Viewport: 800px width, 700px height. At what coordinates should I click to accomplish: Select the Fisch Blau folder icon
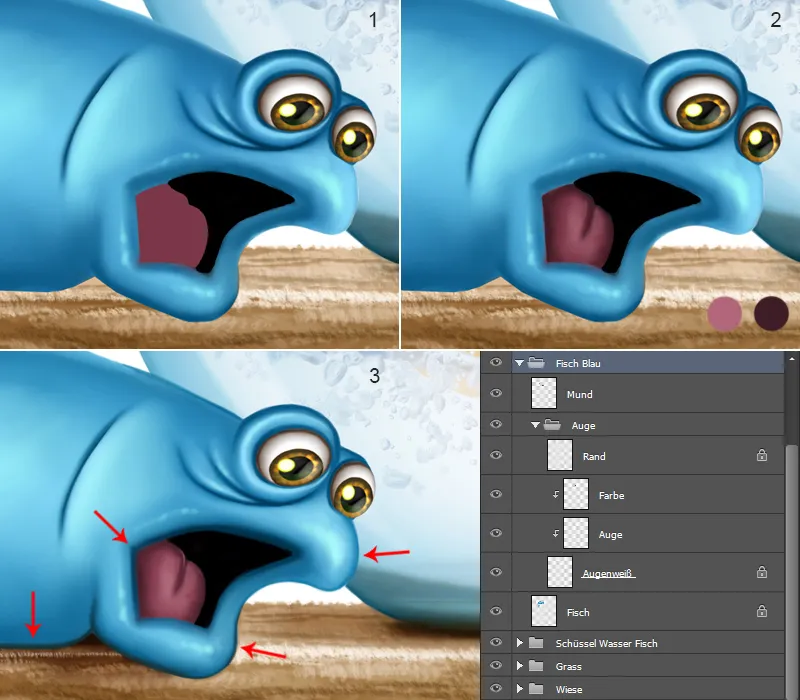pos(536,363)
